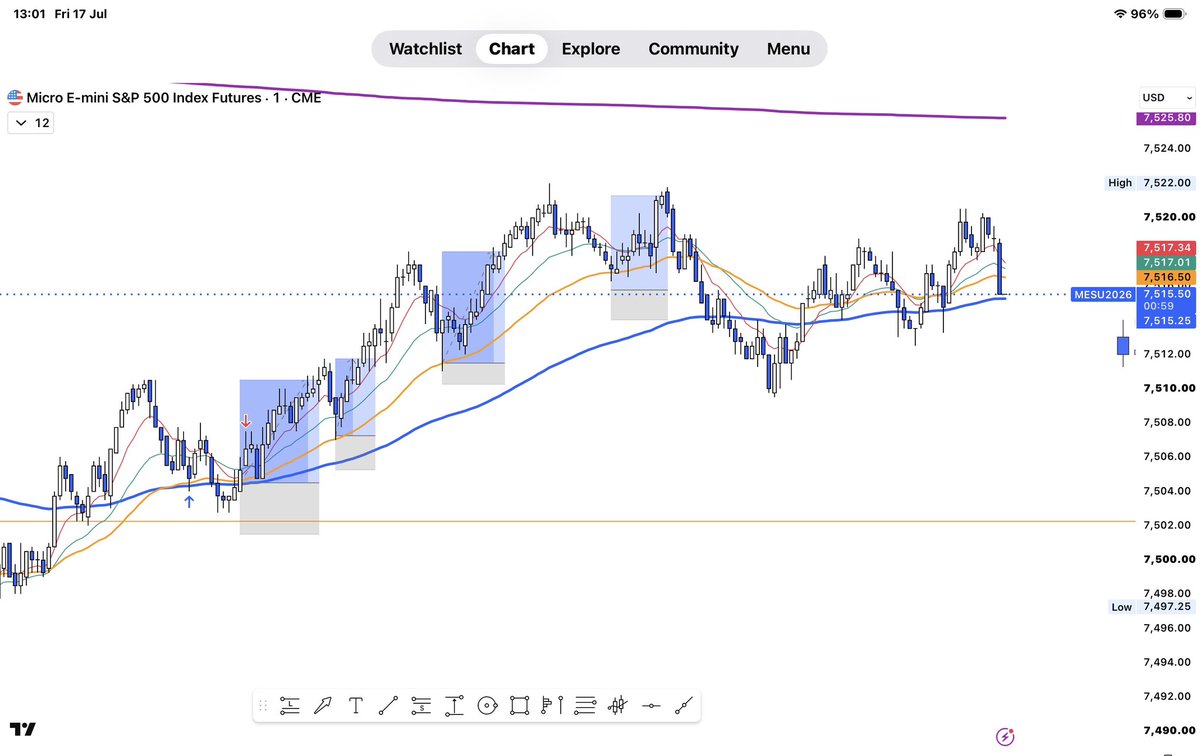
Task: Tap the clock showing 13:01
Action: point(27,14)
